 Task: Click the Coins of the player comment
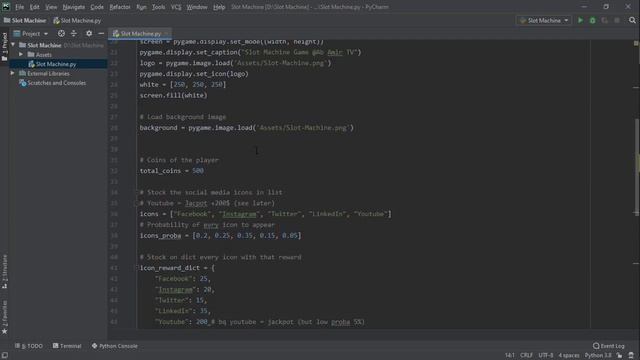pyautogui.click(x=179, y=160)
